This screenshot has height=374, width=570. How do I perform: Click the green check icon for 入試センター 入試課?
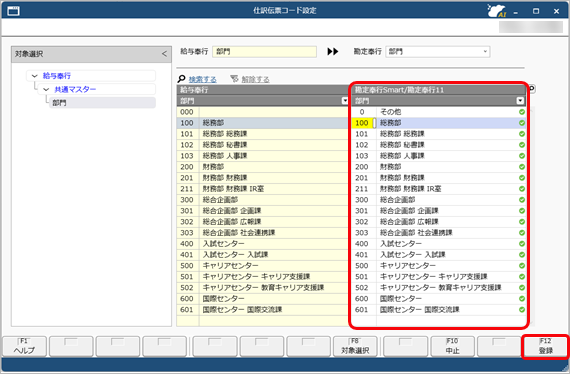[x=522, y=255]
